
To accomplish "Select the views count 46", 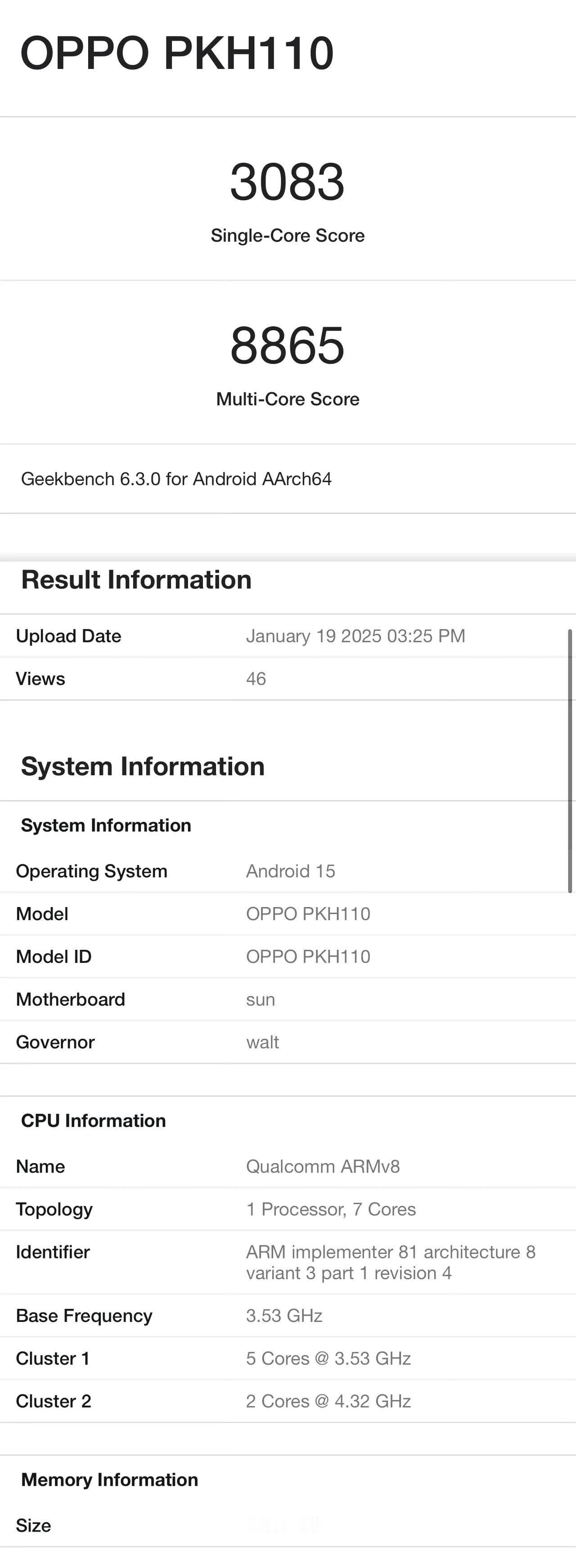I will tap(256, 678).
